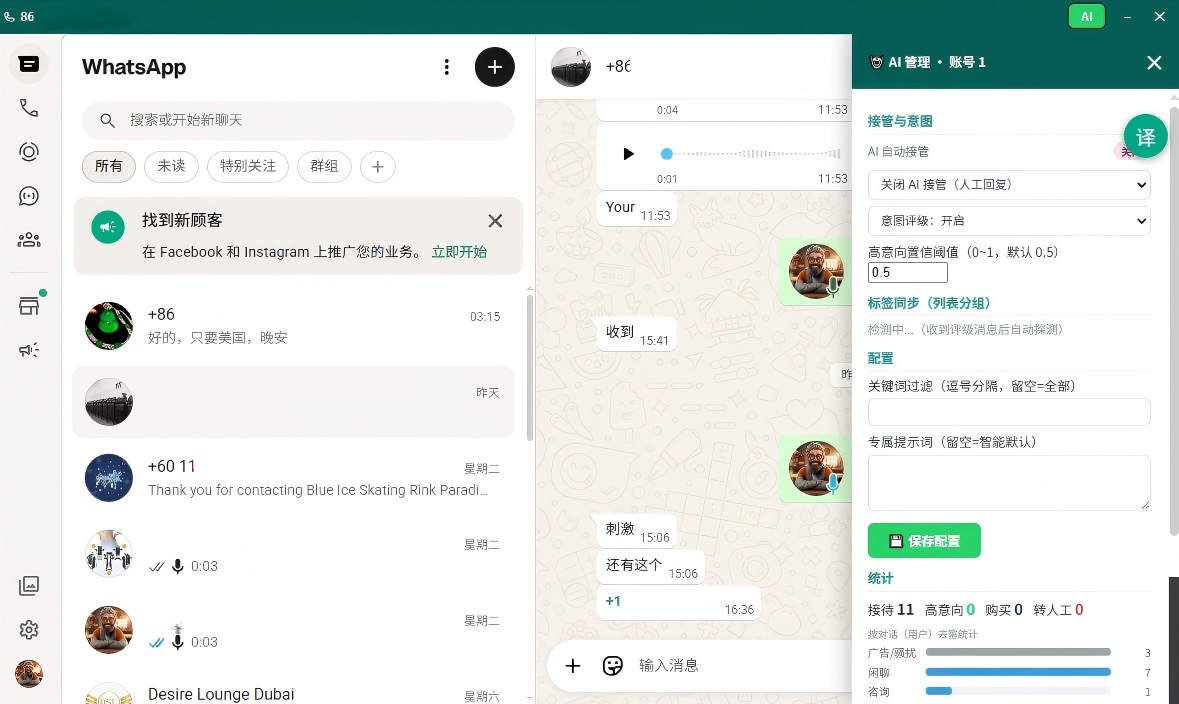The height and width of the screenshot is (704, 1179).
Task: Select the 所有 filter tab
Action: 108,166
